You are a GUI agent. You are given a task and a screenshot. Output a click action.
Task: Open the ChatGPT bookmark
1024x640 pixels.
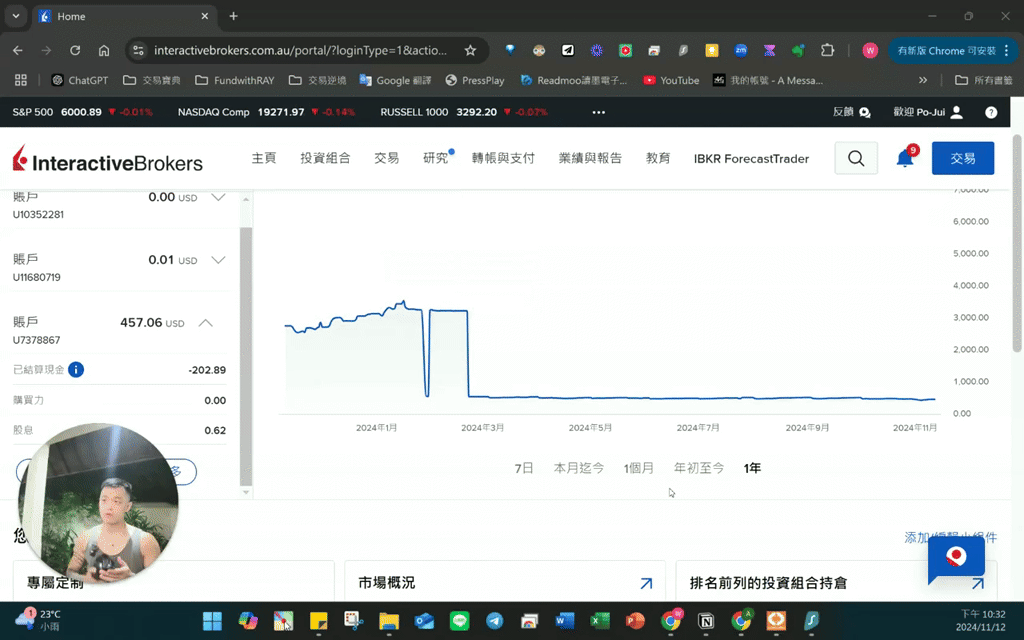80,80
